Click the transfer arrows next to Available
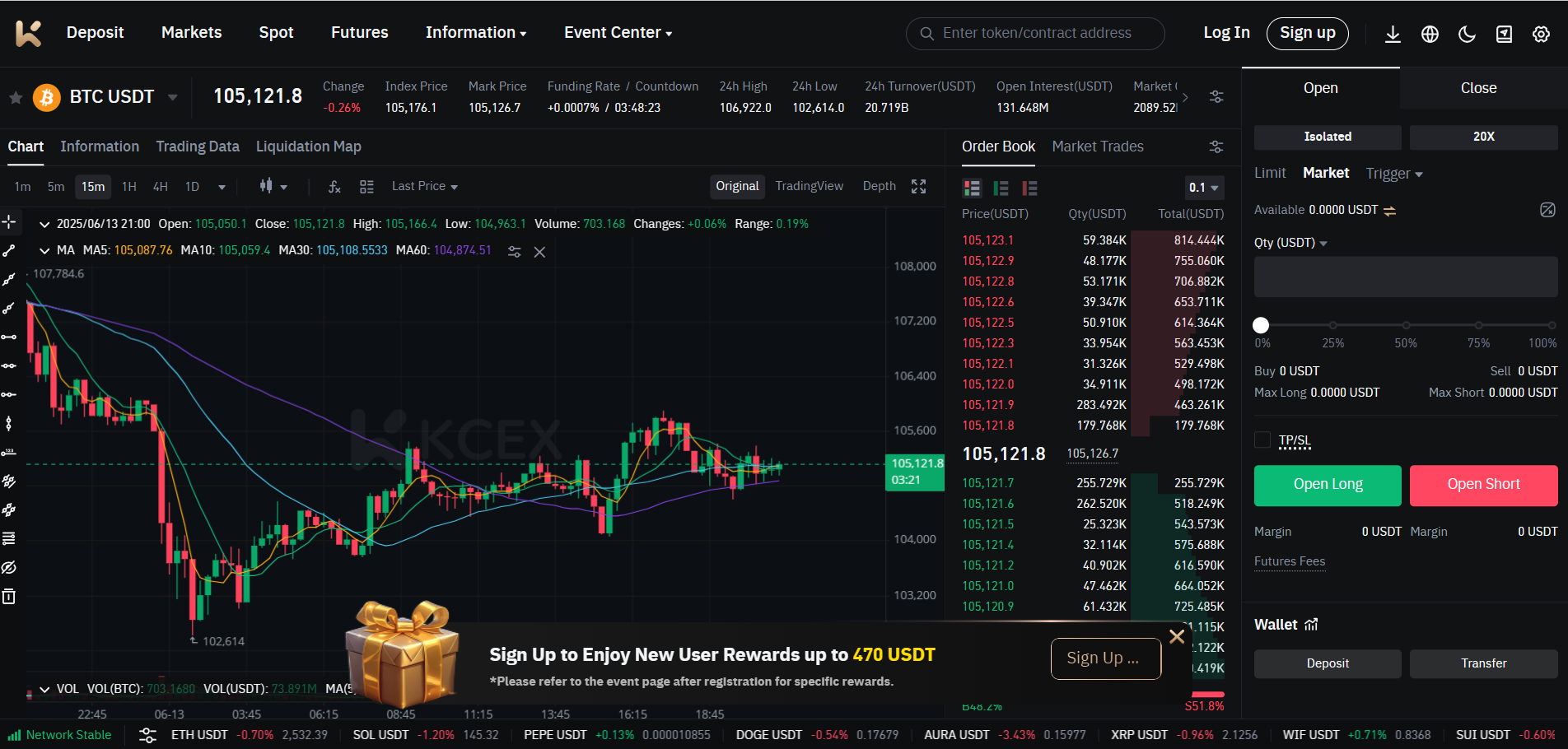Viewport: 1568px width, 749px height. point(1390,211)
